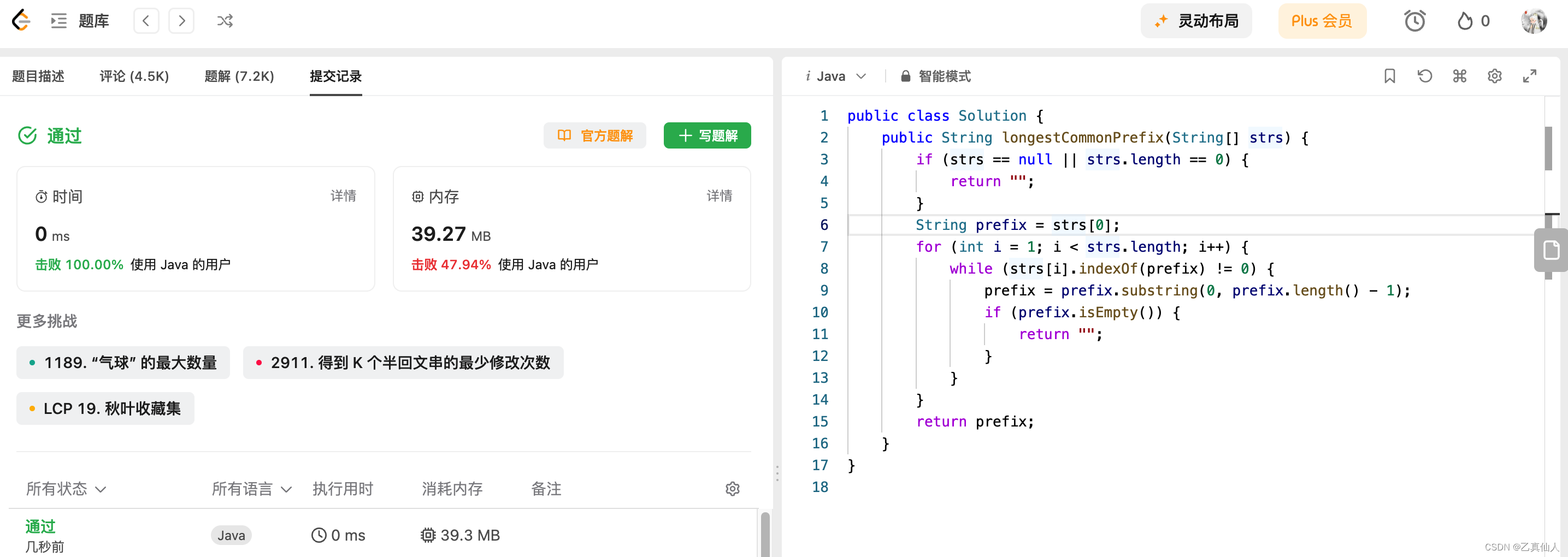Image resolution: width=1568 pixels, height=557 pixels.
Task: Open challenge LCP 19. 秋叶收藏集
Action: (x=105, y=408)
